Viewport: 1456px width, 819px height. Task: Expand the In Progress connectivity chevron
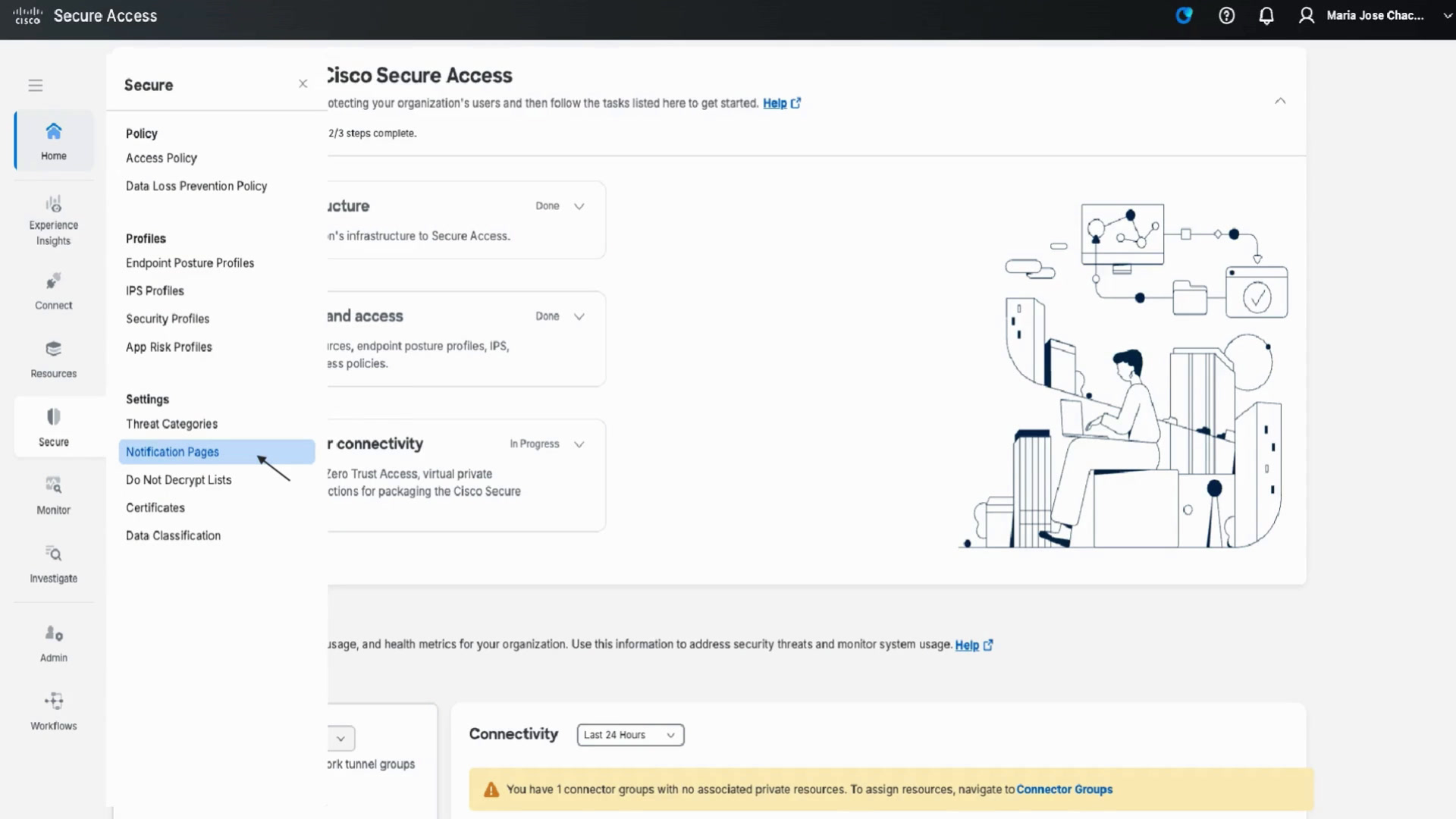tap(579, 444)
